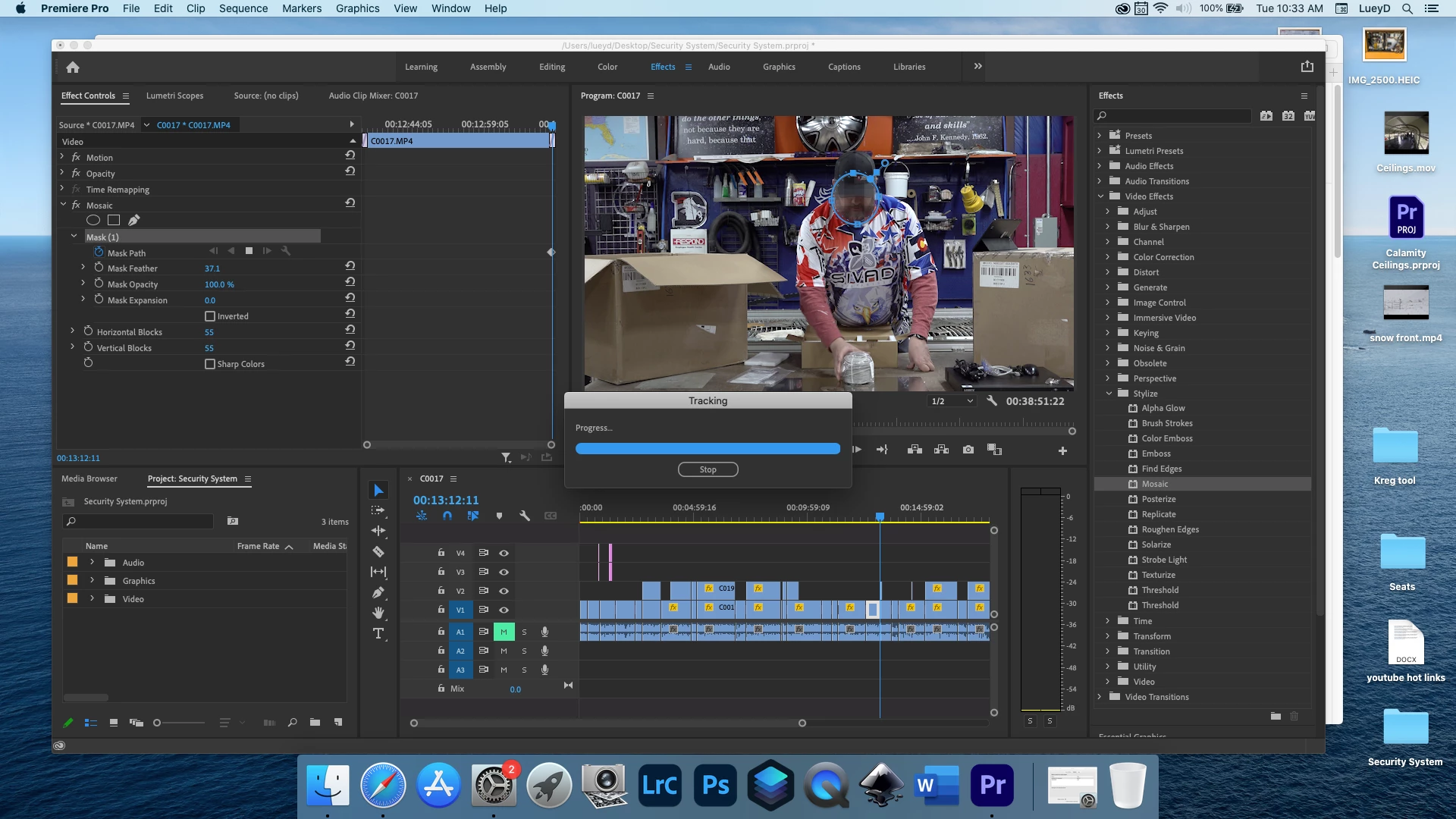Toggle V1 track output eye
The height and width of the screenshot is (819, 1456).
[x=504, y=610]
